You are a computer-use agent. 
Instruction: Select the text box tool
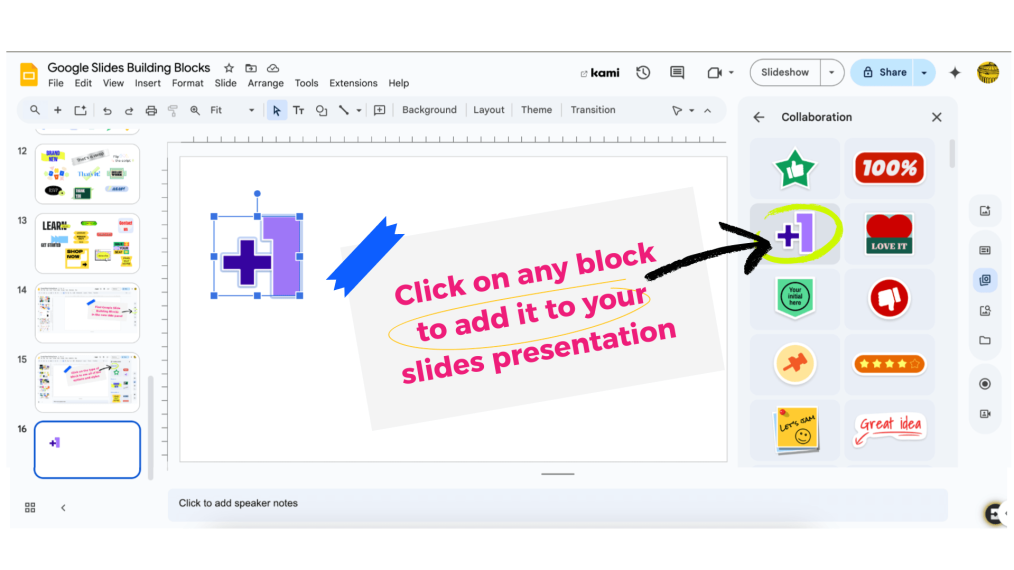pos(299,111)
